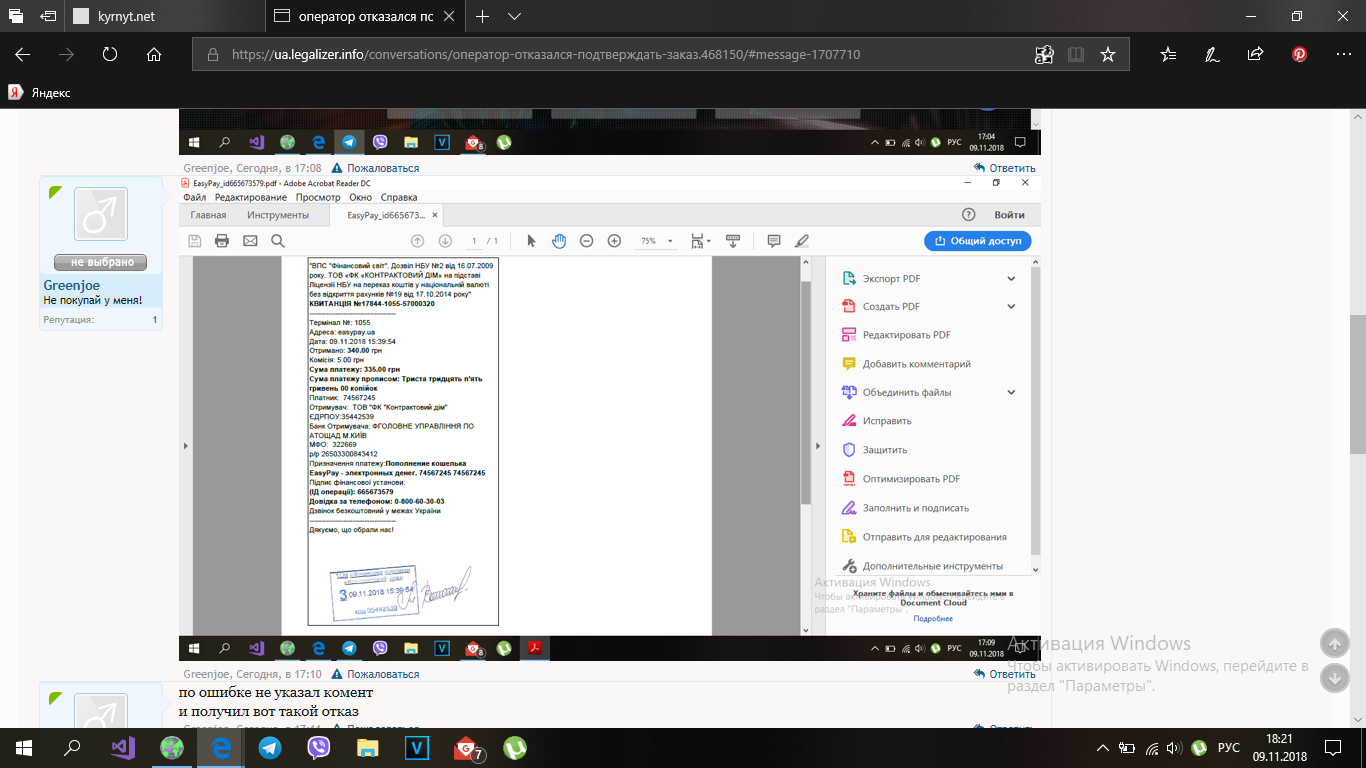
Task: Open a new Edge tab
Action: pos(483,17)
